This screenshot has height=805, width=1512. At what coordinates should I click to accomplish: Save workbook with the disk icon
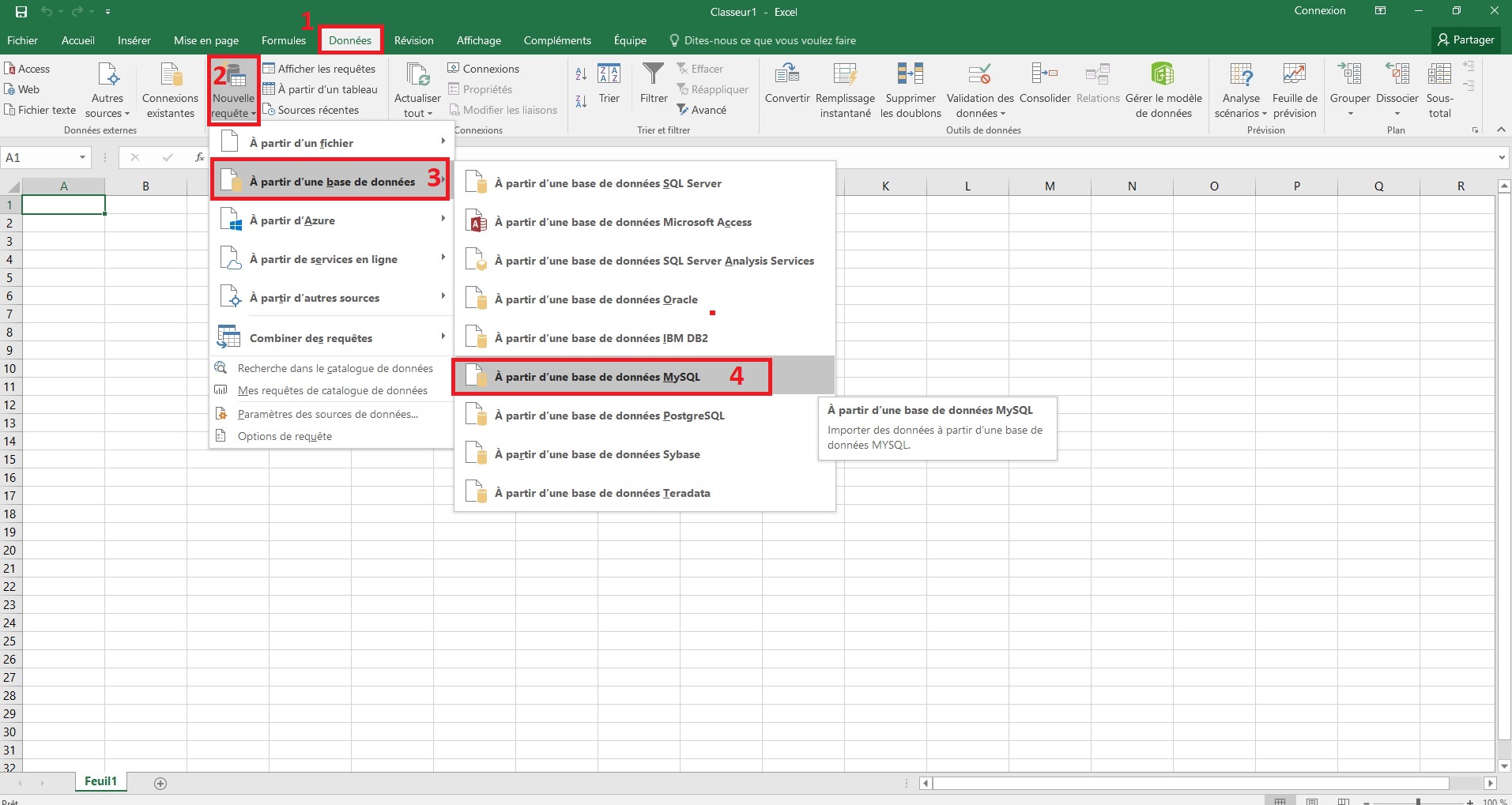pos(21,12)
